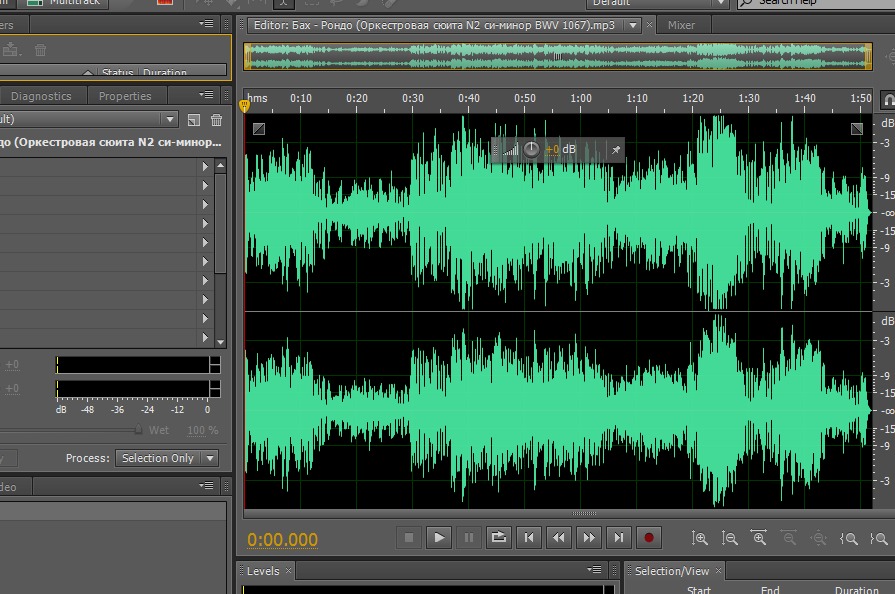Pin the HUD volume overlay
Viewport: 895px width, 594px height.
coord(616,150)
